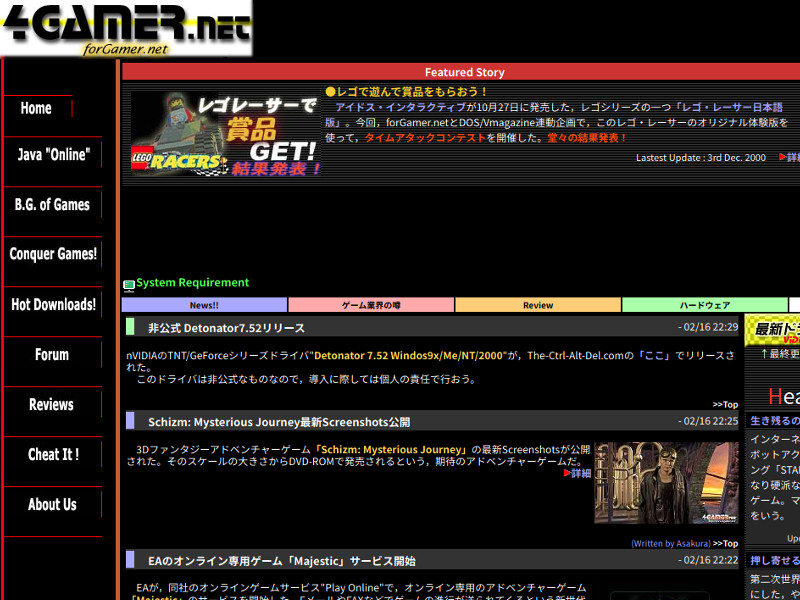Open 押し寄せる headline in right column
800x600 pixels.
coord(774,561)
